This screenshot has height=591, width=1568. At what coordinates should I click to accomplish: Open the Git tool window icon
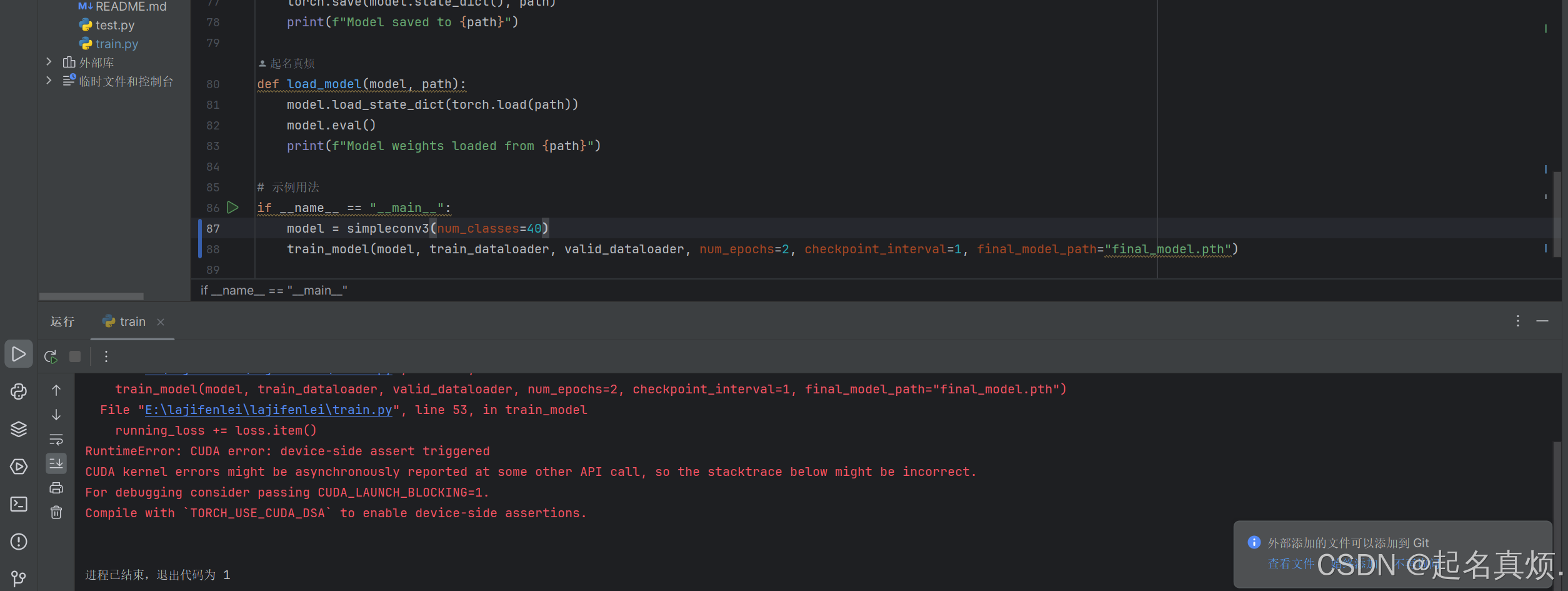pos(19,578)
